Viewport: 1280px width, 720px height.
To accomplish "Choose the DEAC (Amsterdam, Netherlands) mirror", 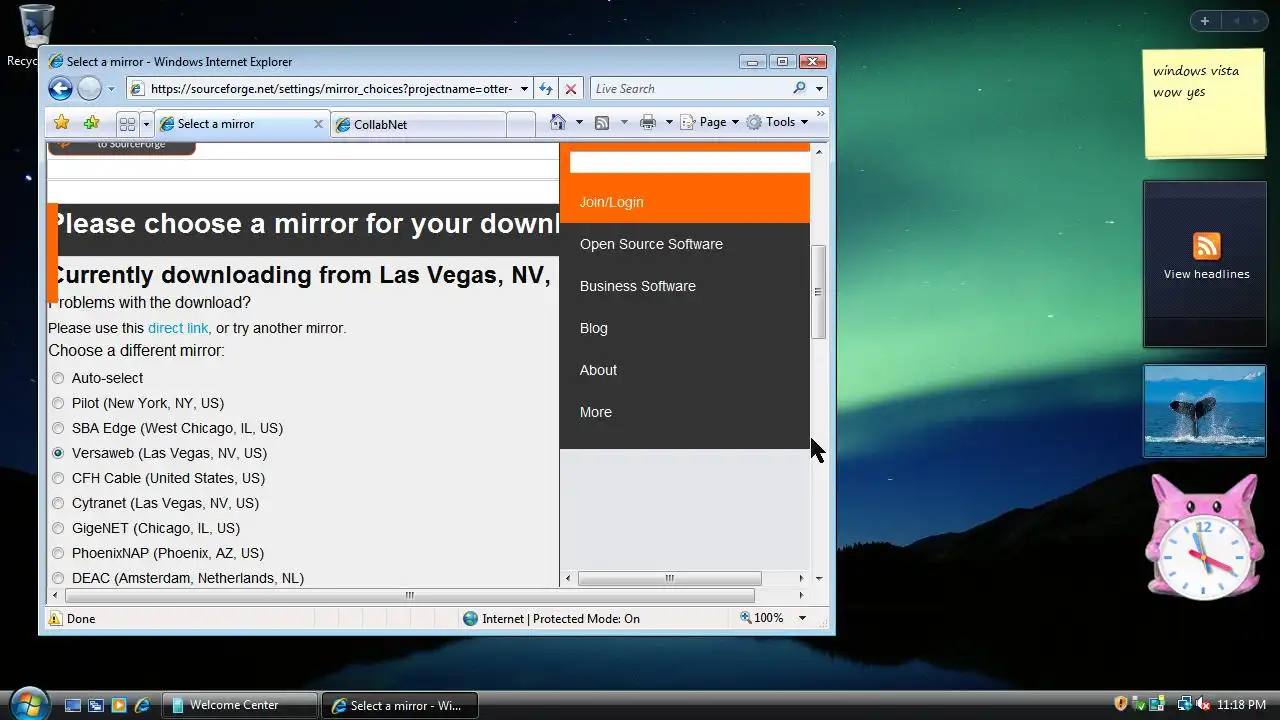I will click(x=58, y=578).
